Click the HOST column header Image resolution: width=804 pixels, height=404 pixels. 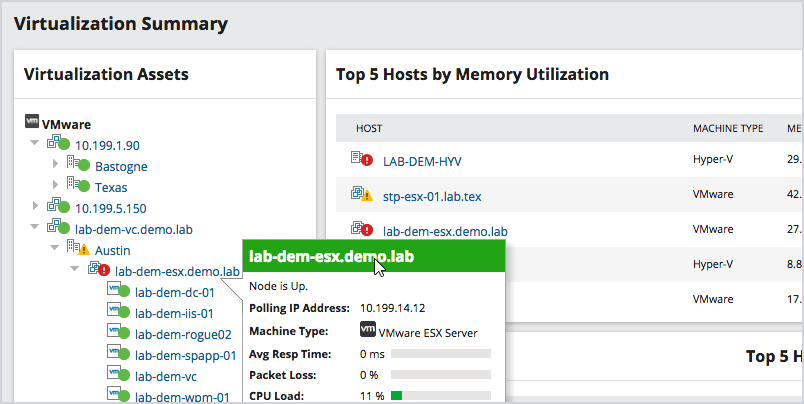click(369, 128)
